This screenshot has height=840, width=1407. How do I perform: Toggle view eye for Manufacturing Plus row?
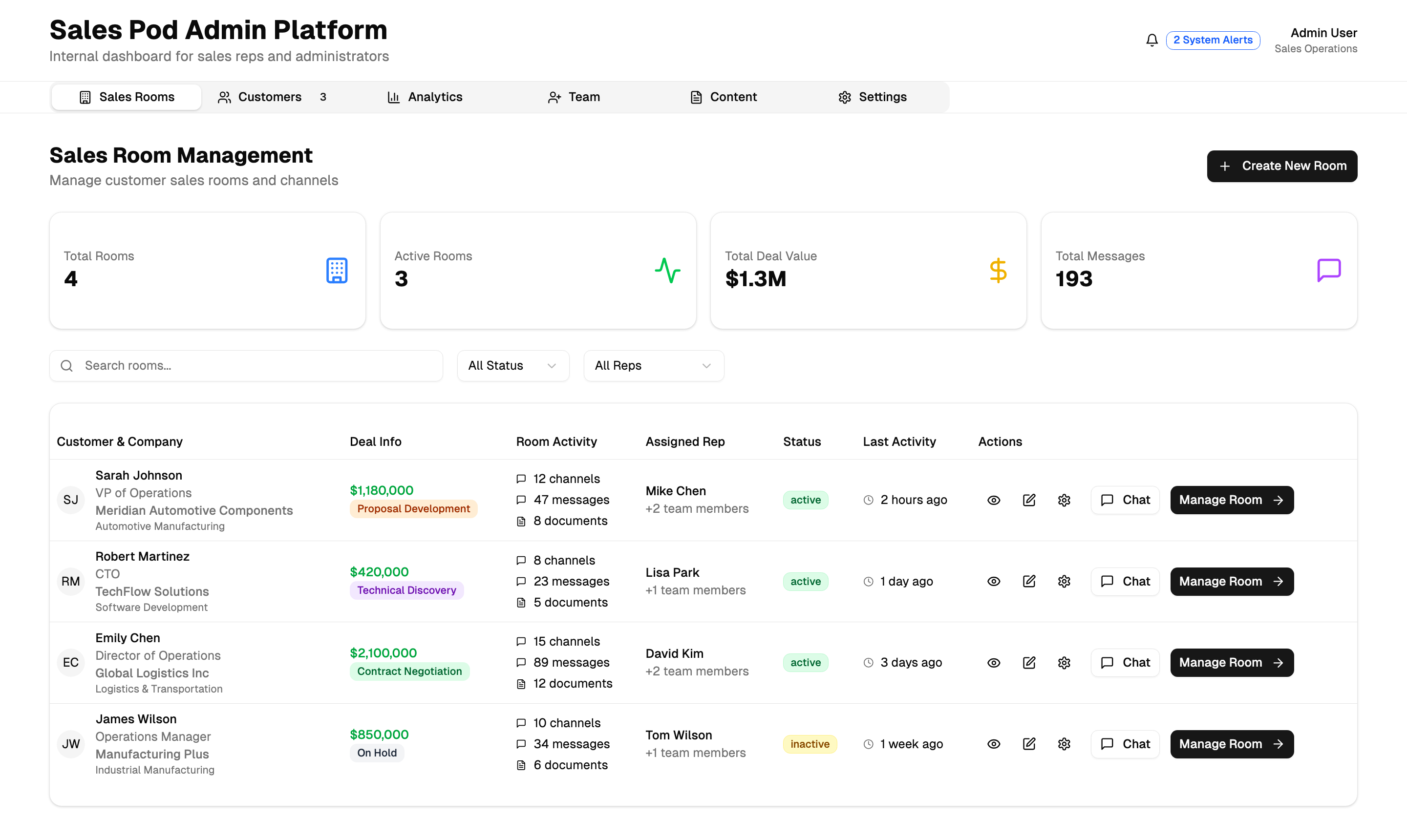(x=994, y=744)
